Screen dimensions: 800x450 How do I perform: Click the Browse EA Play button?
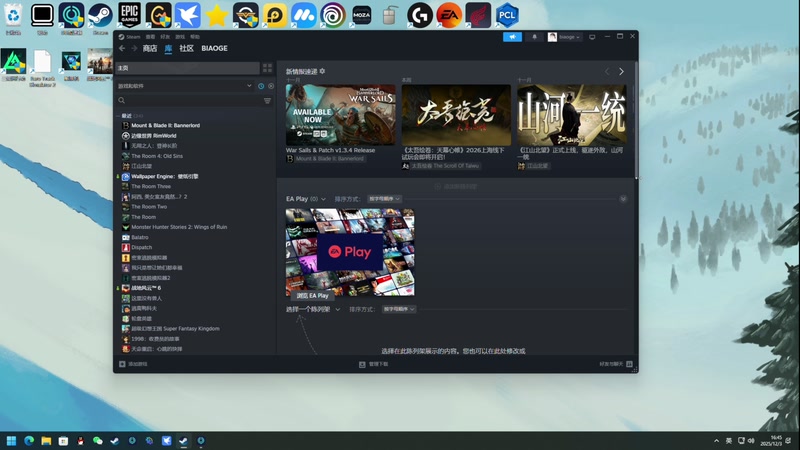pos(312,295)
